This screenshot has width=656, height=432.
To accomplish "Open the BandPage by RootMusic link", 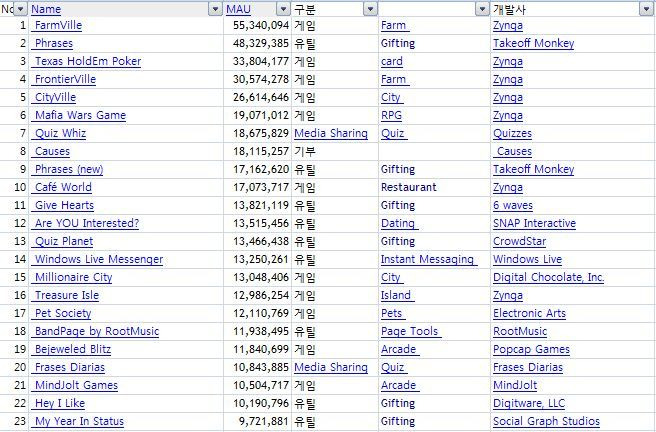I will (x=97, y=331).
